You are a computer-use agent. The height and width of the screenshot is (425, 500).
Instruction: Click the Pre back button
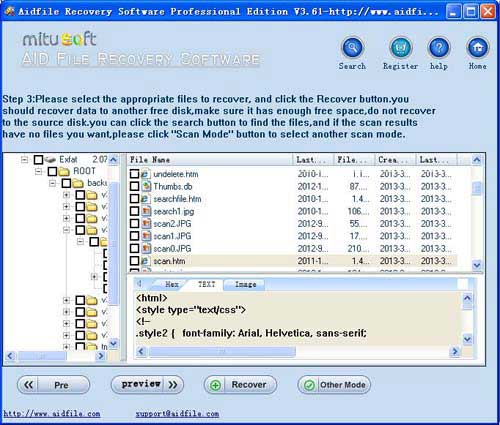tap(53, 385)
